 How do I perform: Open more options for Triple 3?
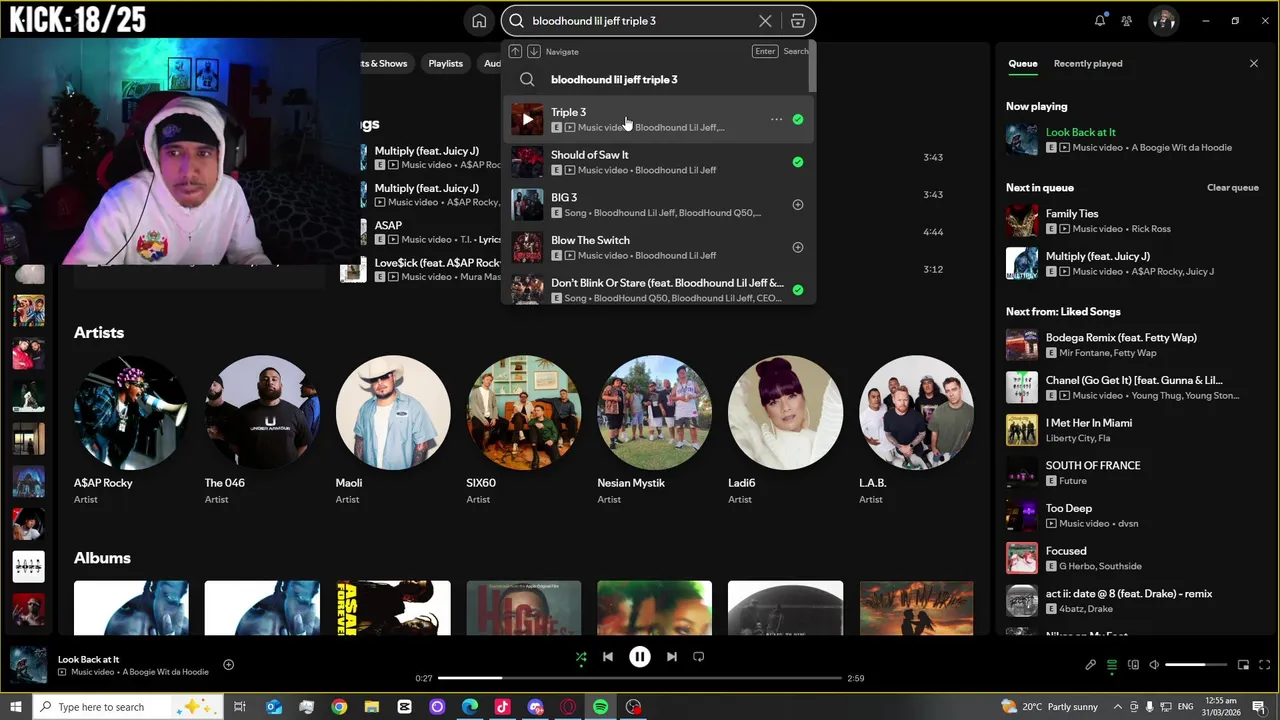pos(776,119)
